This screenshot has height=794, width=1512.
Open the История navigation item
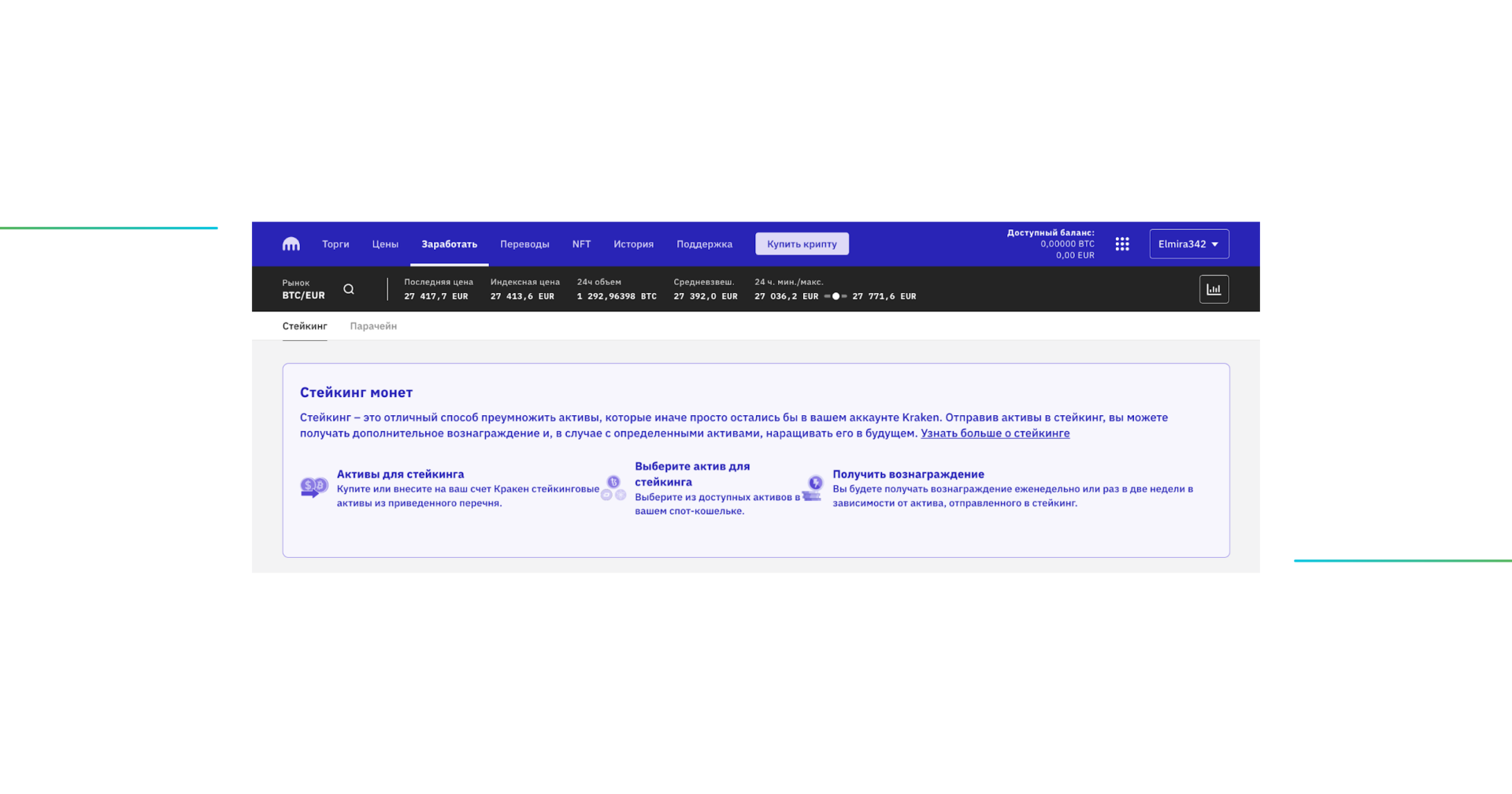click(633, 244)
